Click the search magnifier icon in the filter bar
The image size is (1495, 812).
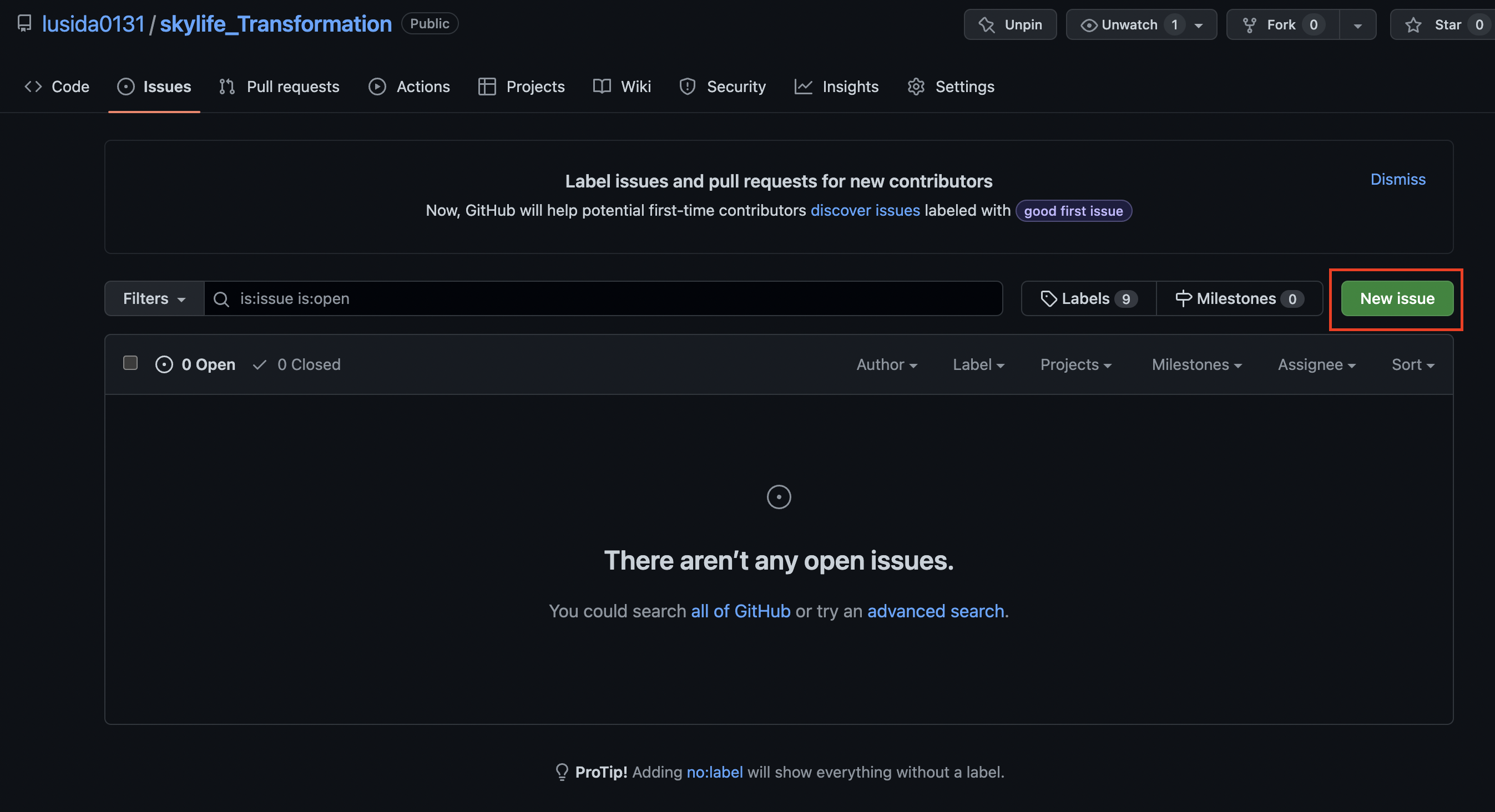tap(220, 299)
